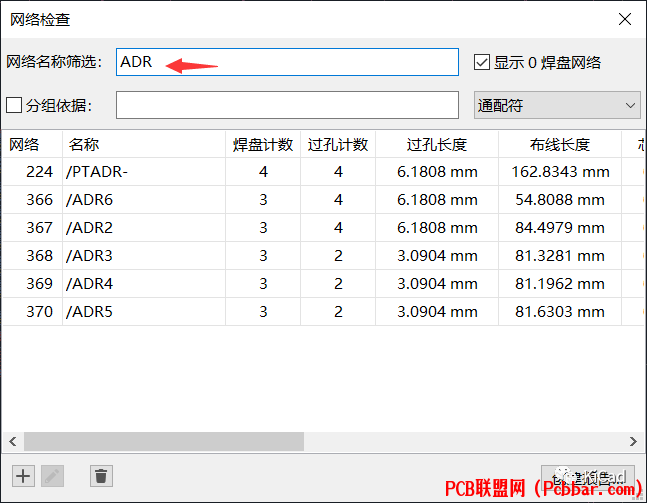Click /ADR3 via length 3.0904 mm cell
This screenshot has width=647, height=503.
[x=437, y=256]
